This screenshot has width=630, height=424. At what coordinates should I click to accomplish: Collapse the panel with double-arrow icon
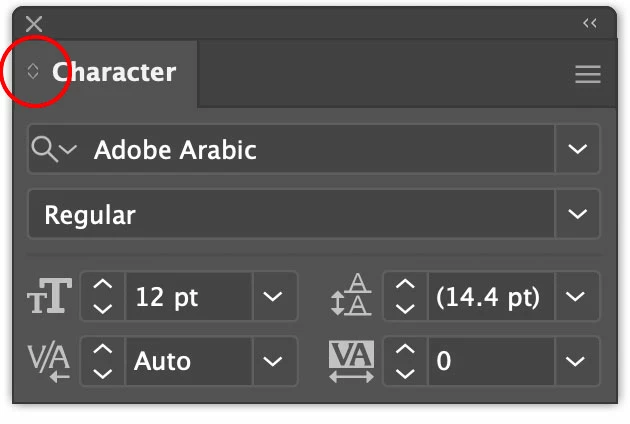[589, 22]
